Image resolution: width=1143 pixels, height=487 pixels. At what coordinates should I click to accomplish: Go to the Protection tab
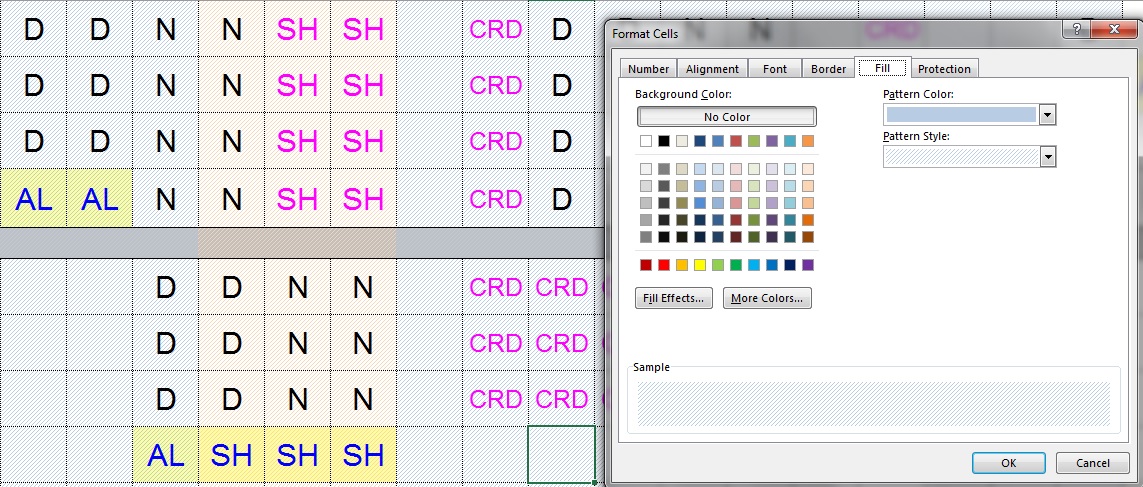(944, 69)
